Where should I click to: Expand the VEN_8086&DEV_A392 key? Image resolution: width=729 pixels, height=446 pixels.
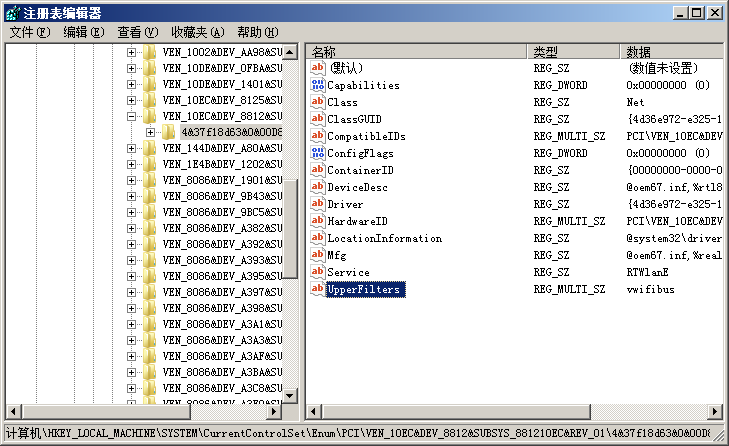coord(132,244)
